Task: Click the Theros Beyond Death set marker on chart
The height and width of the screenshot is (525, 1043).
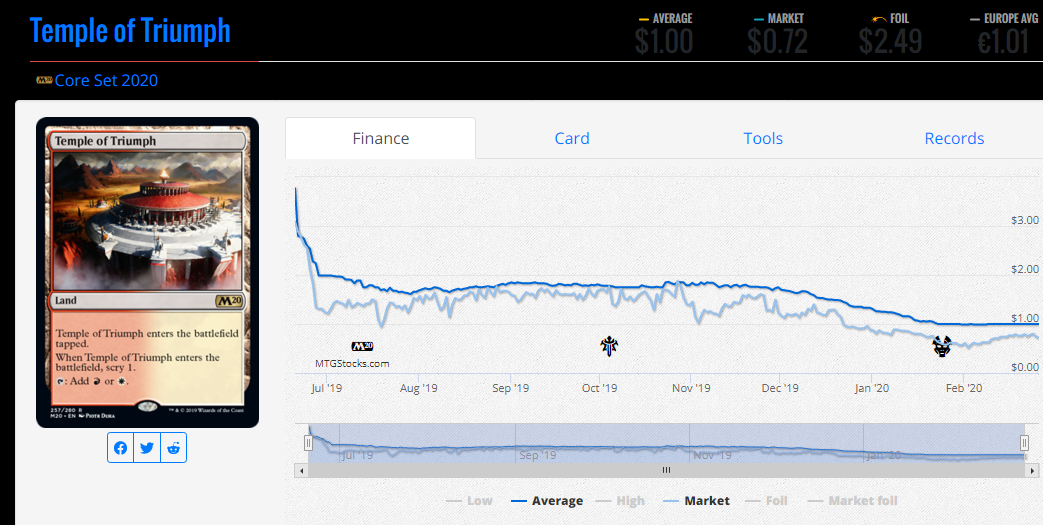Action: click(941, 346)
